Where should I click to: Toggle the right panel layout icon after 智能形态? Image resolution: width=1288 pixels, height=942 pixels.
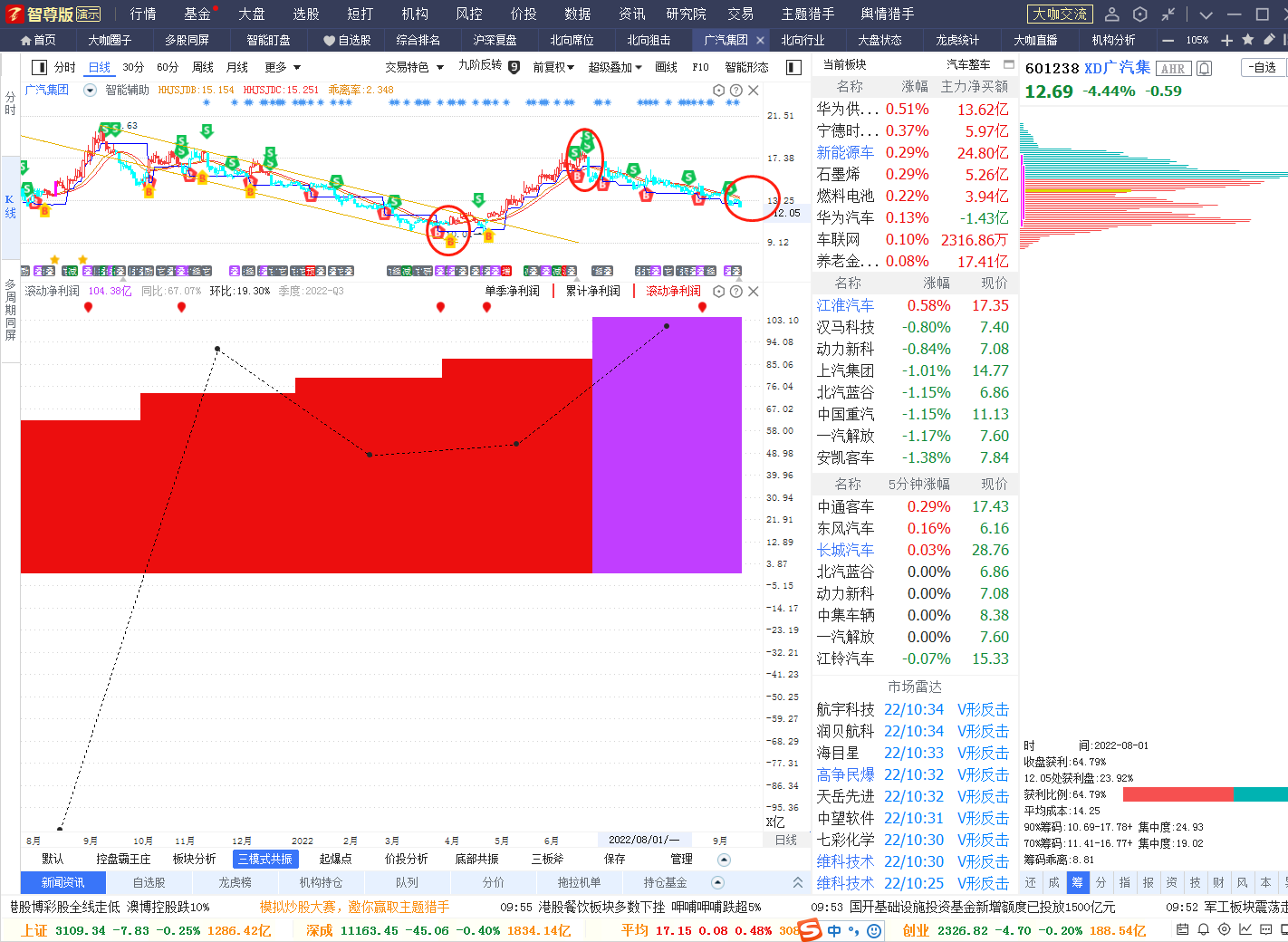pyautogui.click(x=793, y=67)
